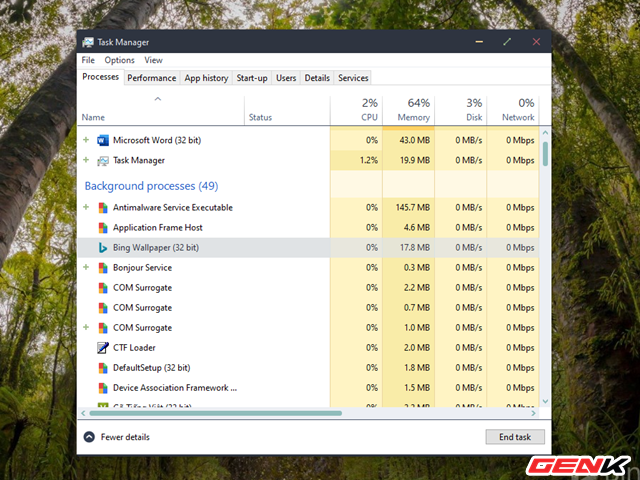Click the COM Surrogate 1.0 MB icon
Image resolution: width=640 pixels, height=480 pixels.
click(x=103, y=328)
